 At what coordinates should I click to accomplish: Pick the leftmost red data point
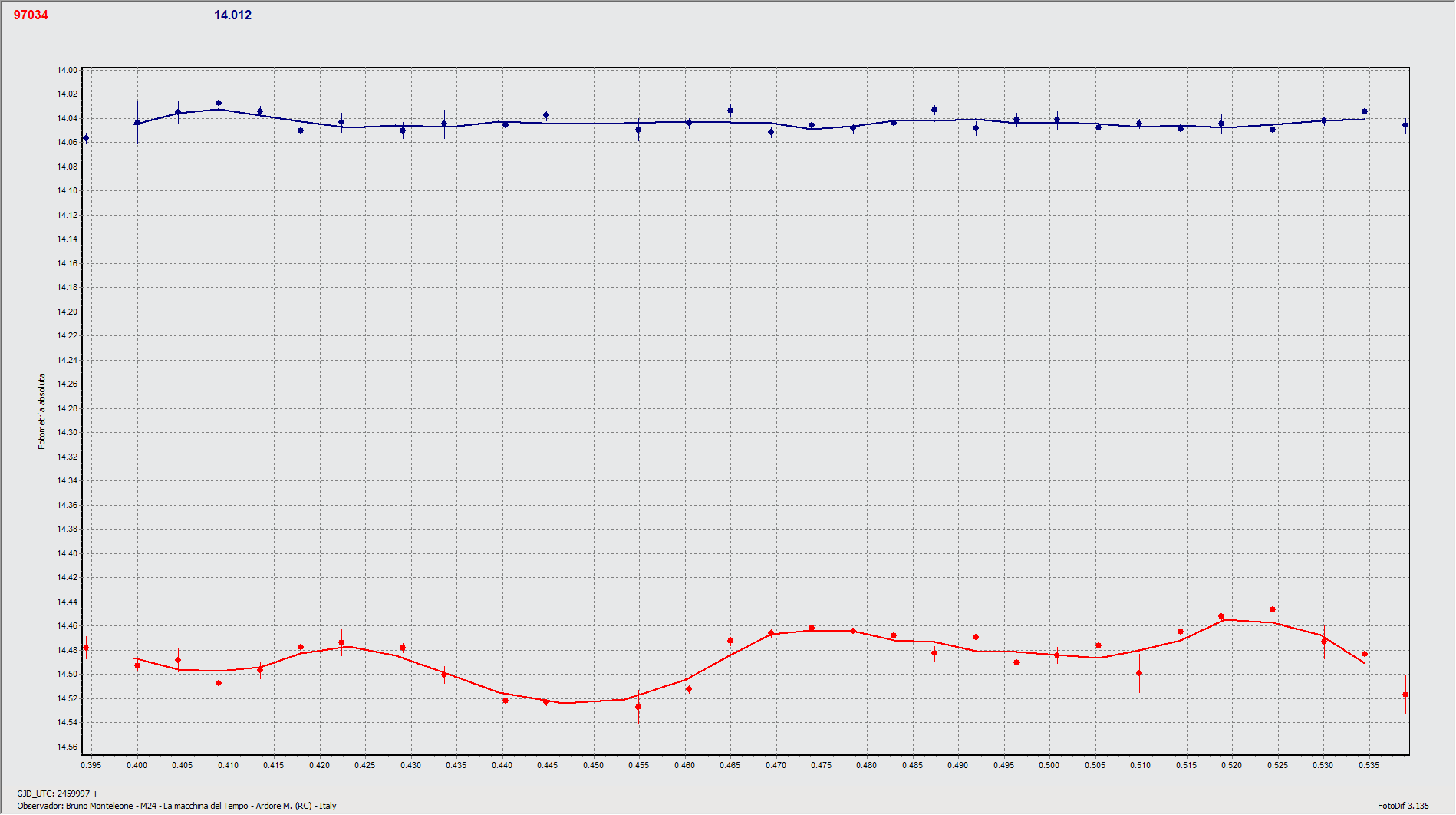point(86,648)
